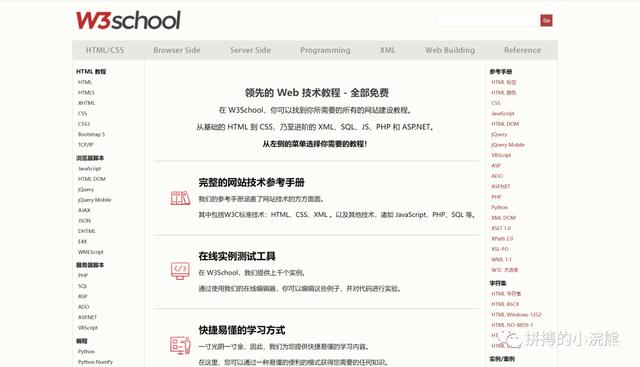Click the 字符集 sidebar heading
This screenshot has height=367, width=640.
498,283
